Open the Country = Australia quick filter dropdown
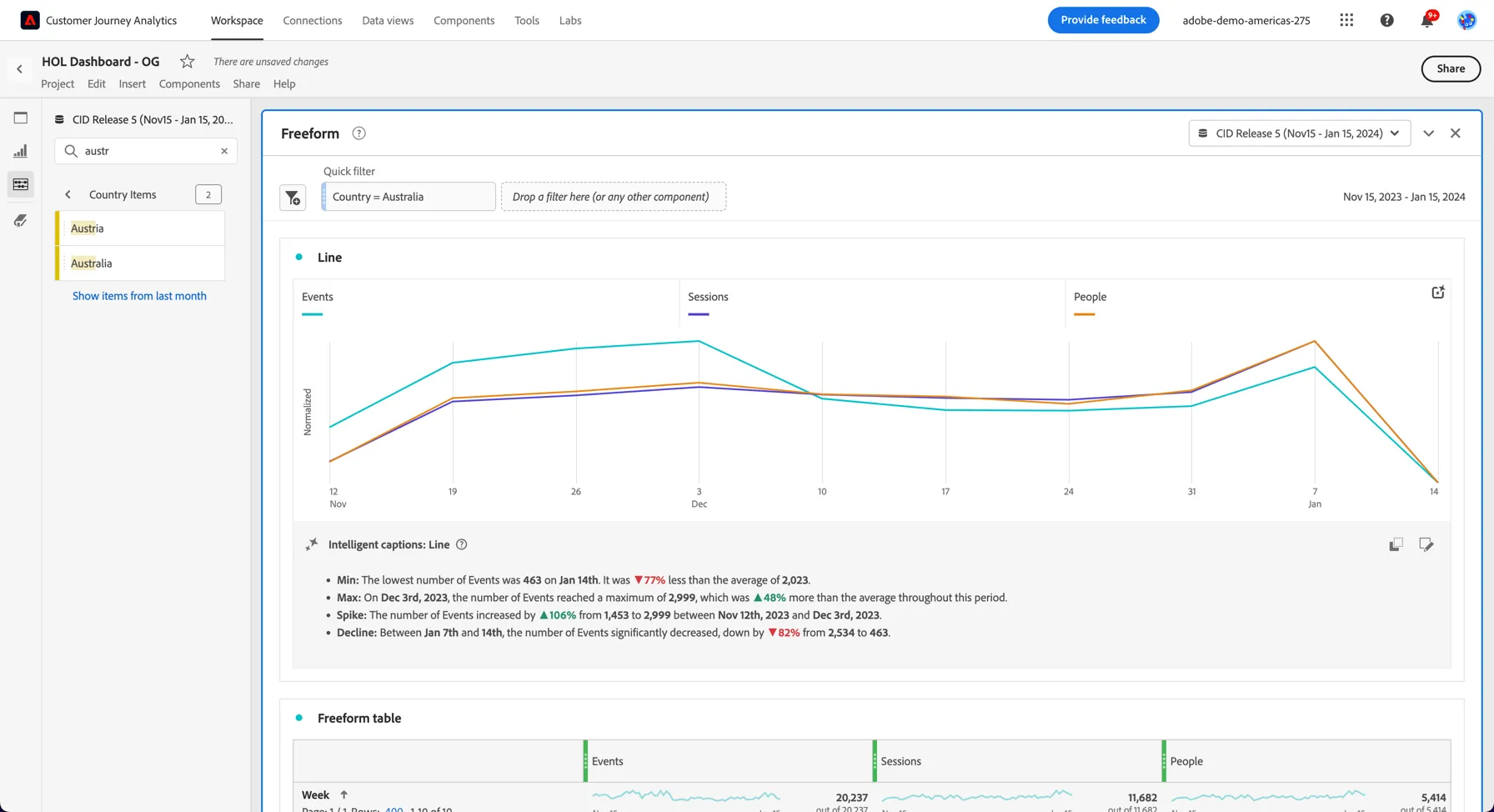 tap(409, 197)
